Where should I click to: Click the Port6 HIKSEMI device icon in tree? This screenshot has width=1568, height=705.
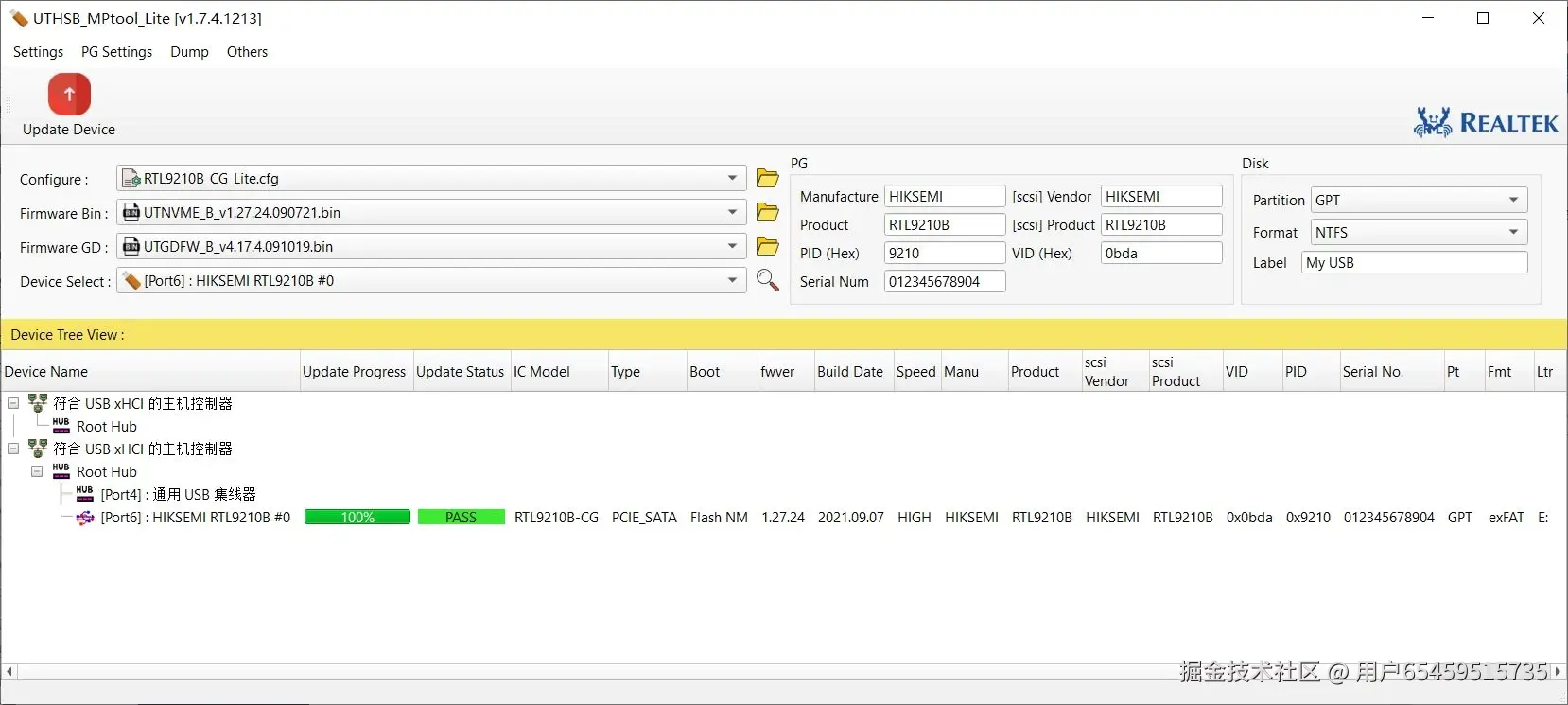[85, 518]
